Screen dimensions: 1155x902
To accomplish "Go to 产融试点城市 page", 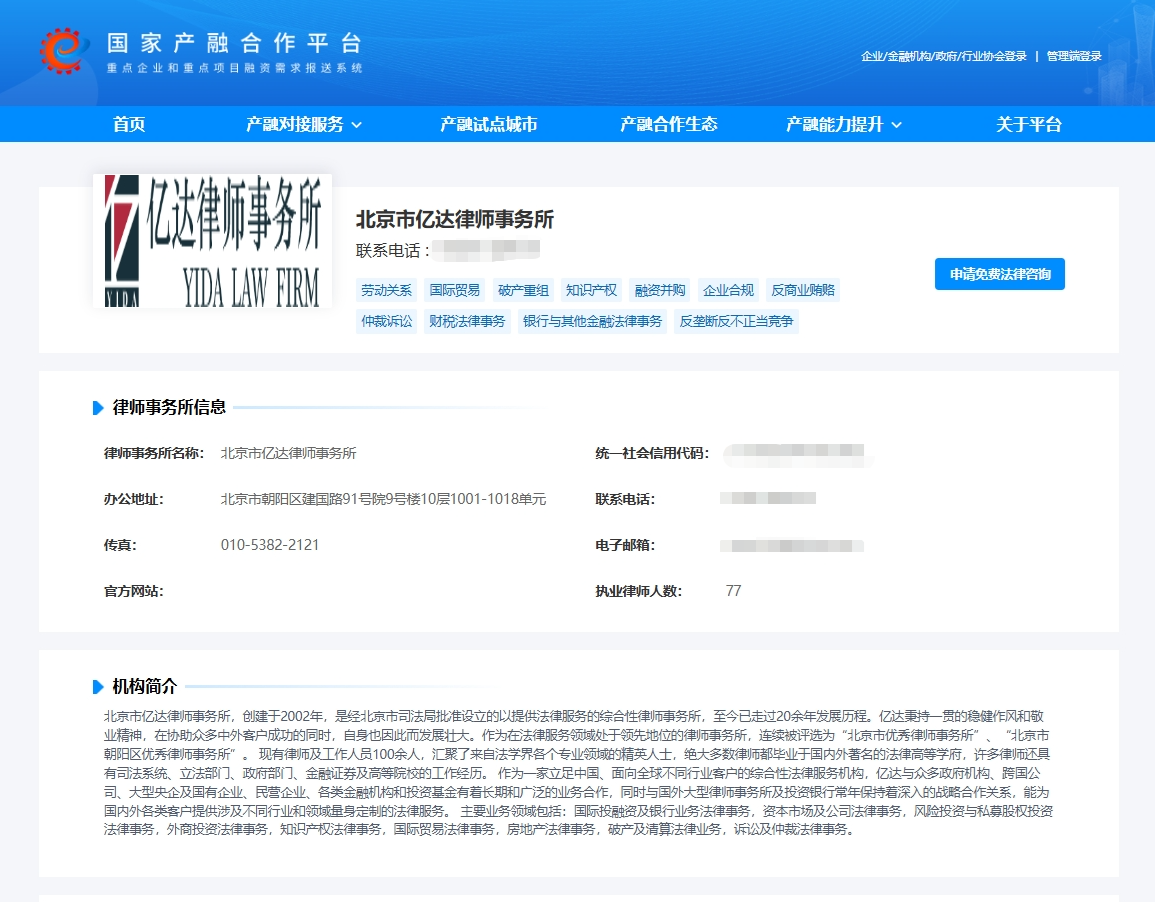I will (488, 124).
